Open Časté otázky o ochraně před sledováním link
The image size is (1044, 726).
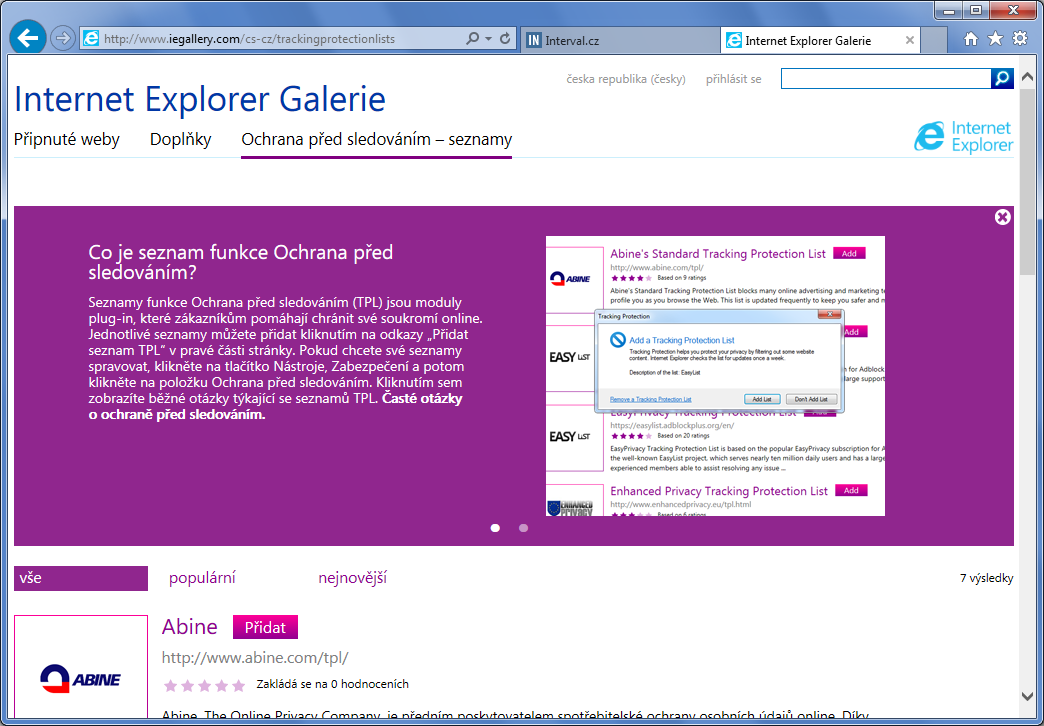coord(275,406)
